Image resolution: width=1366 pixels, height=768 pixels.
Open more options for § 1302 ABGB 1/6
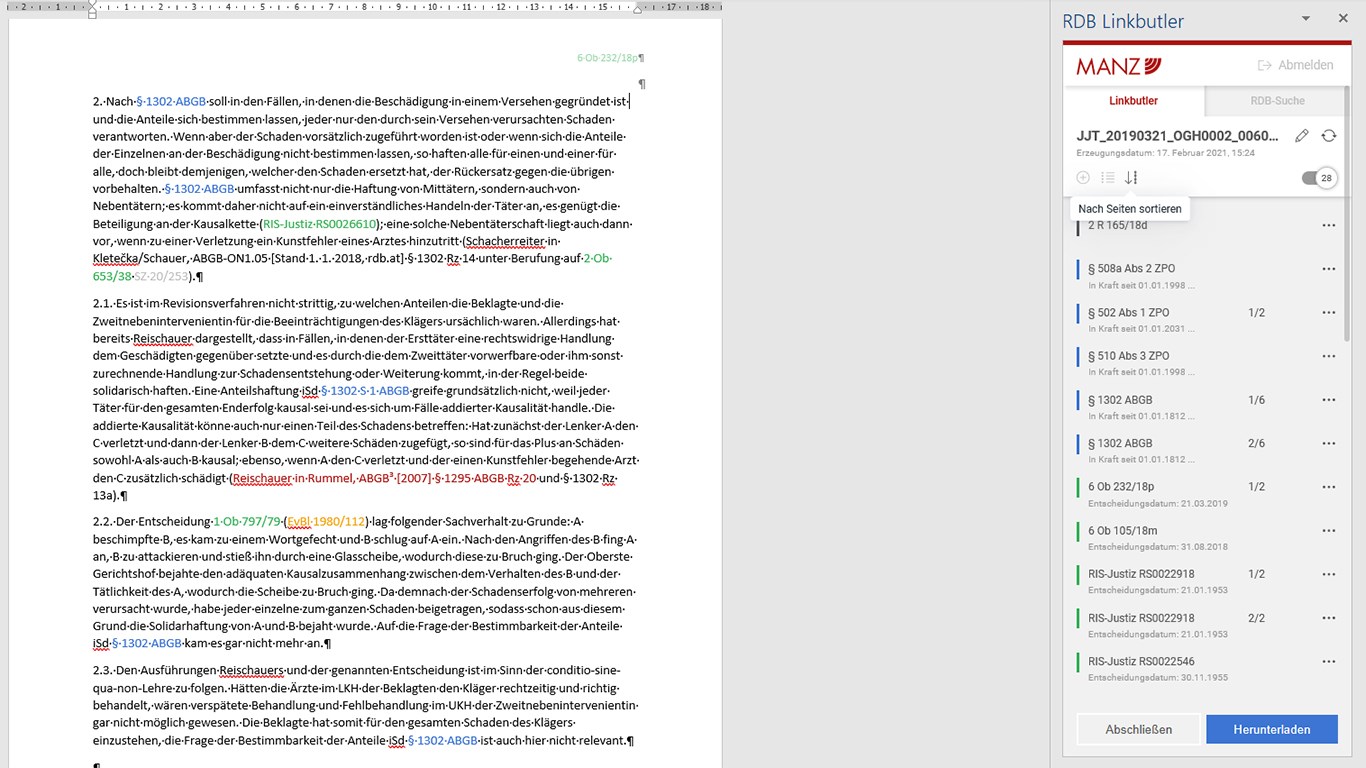(x=1328, y=400)
